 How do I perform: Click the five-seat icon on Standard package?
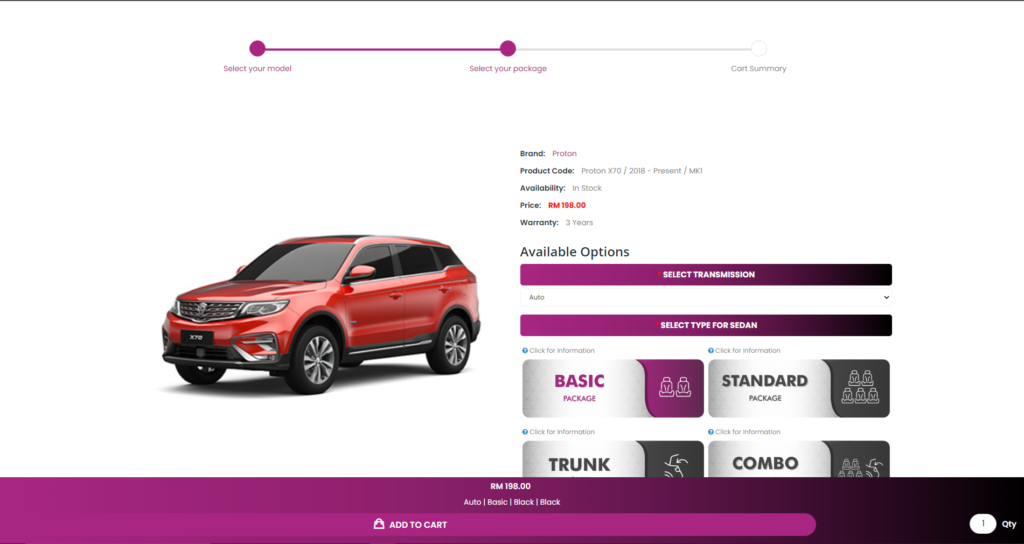(x=861, y=387)
